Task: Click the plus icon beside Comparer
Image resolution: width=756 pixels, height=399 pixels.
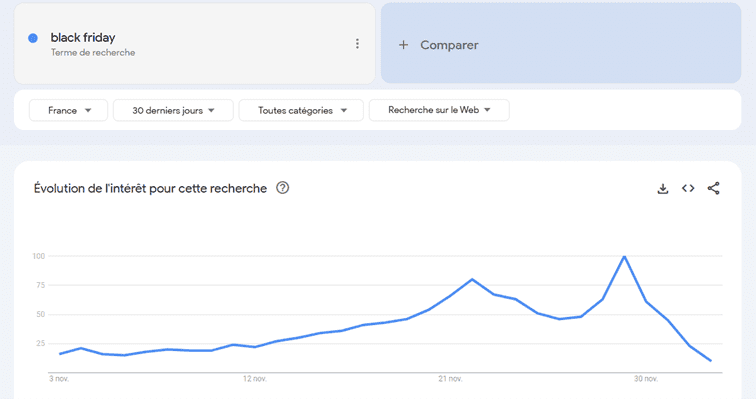Action: tap(404, 45)
